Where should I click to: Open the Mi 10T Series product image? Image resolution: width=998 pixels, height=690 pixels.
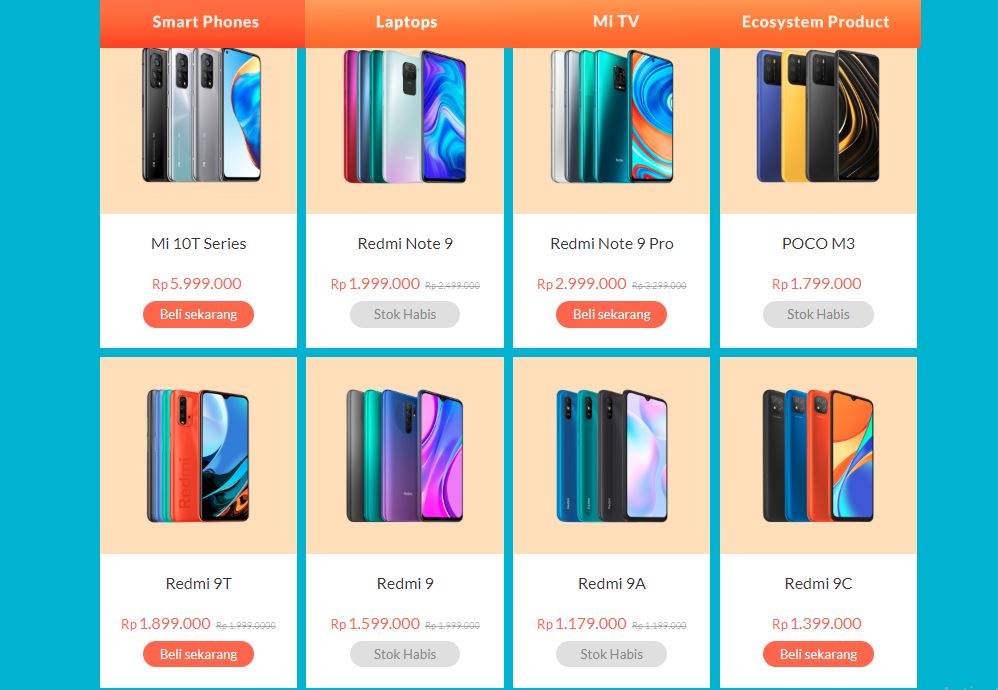pyautogui.click(x=201, y=115)
